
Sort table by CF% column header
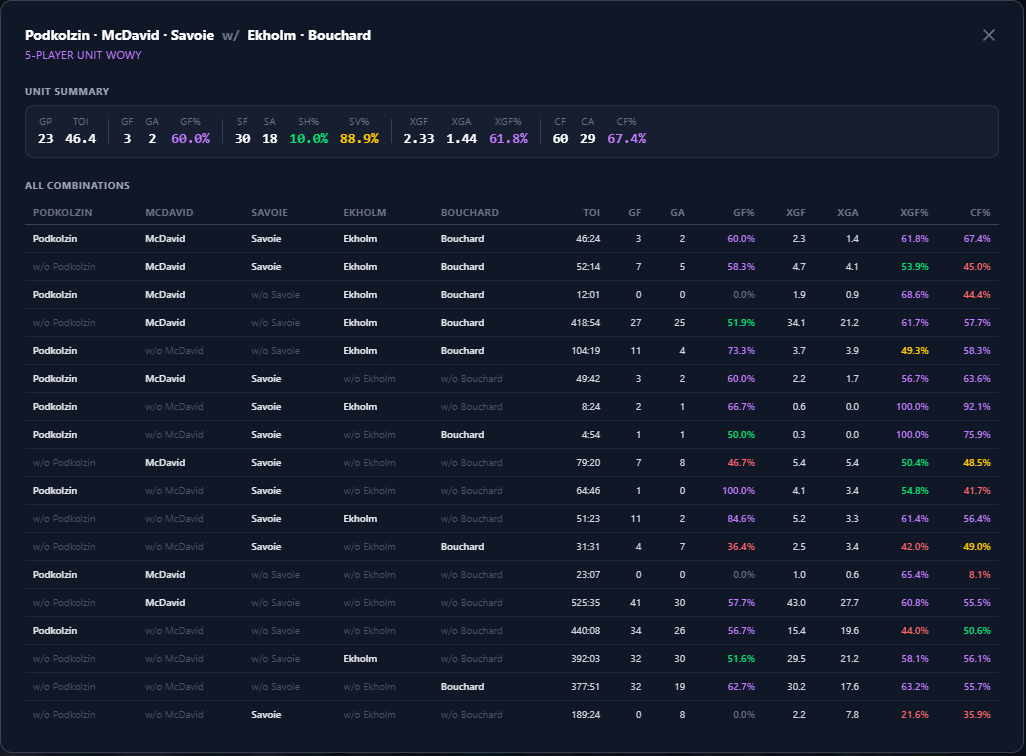pos(980,213)
